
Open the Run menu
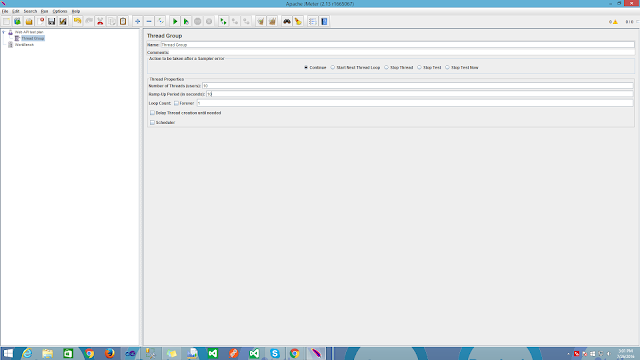(x=44, y=11)
